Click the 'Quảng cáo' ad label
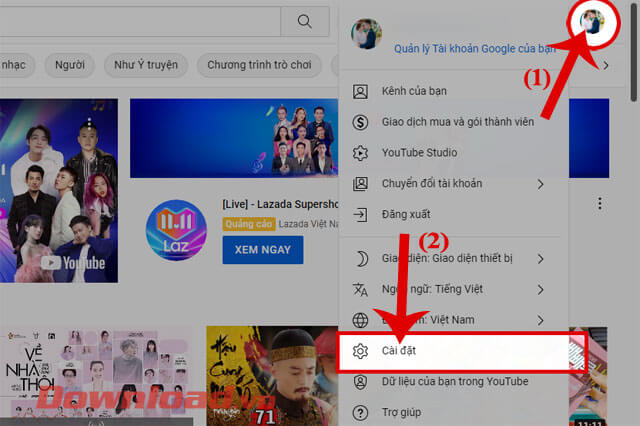The image size is (640, 426). (249, 224)
